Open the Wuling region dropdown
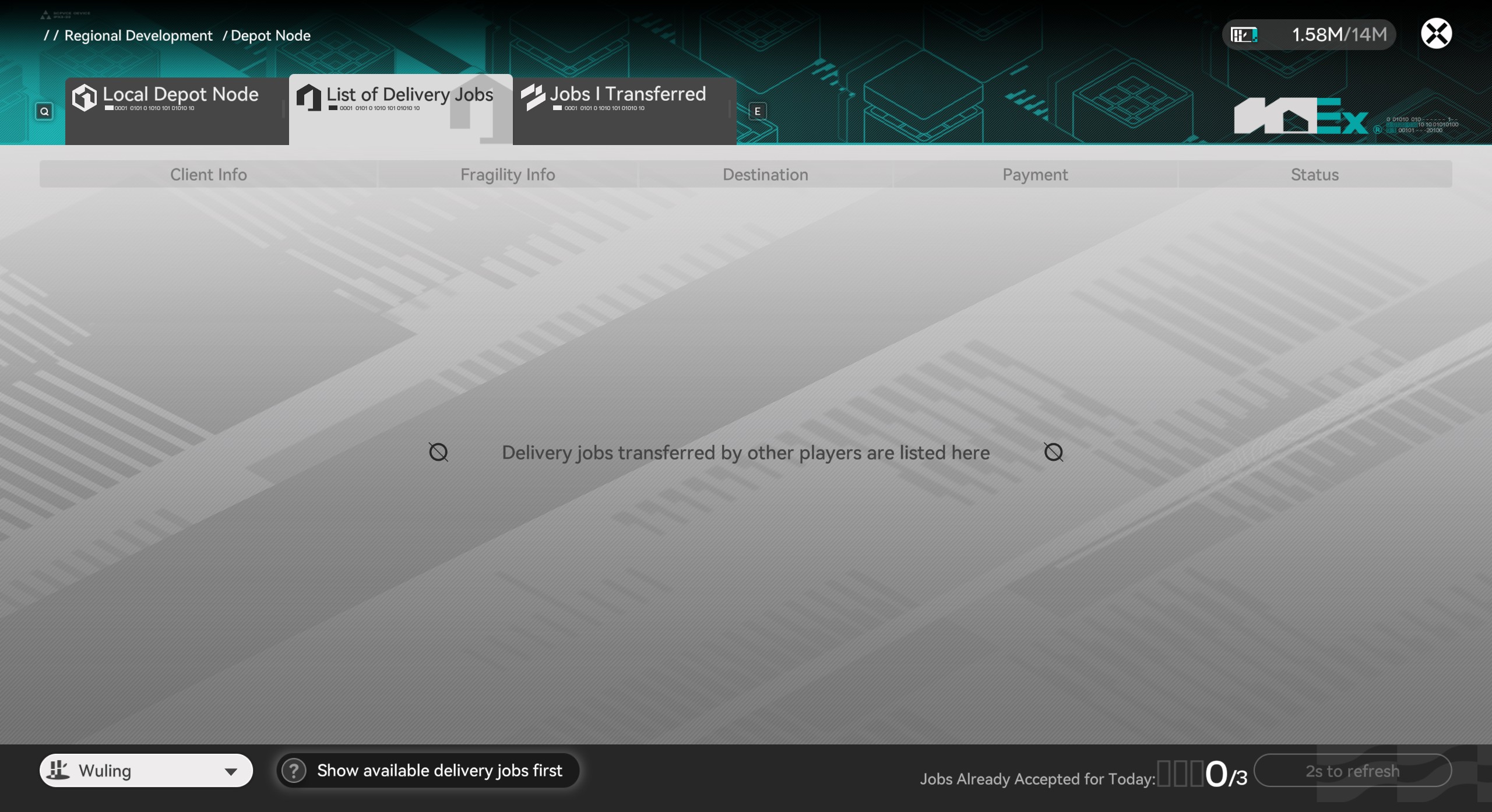The height and width of the screenshot is (812, 1492). click(x=146, y=771)
